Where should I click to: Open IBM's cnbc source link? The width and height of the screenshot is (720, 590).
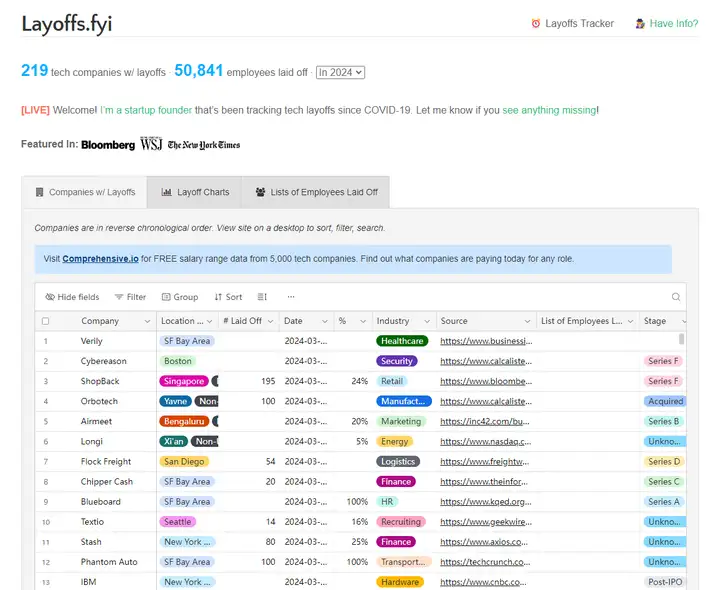coord(483,582)
